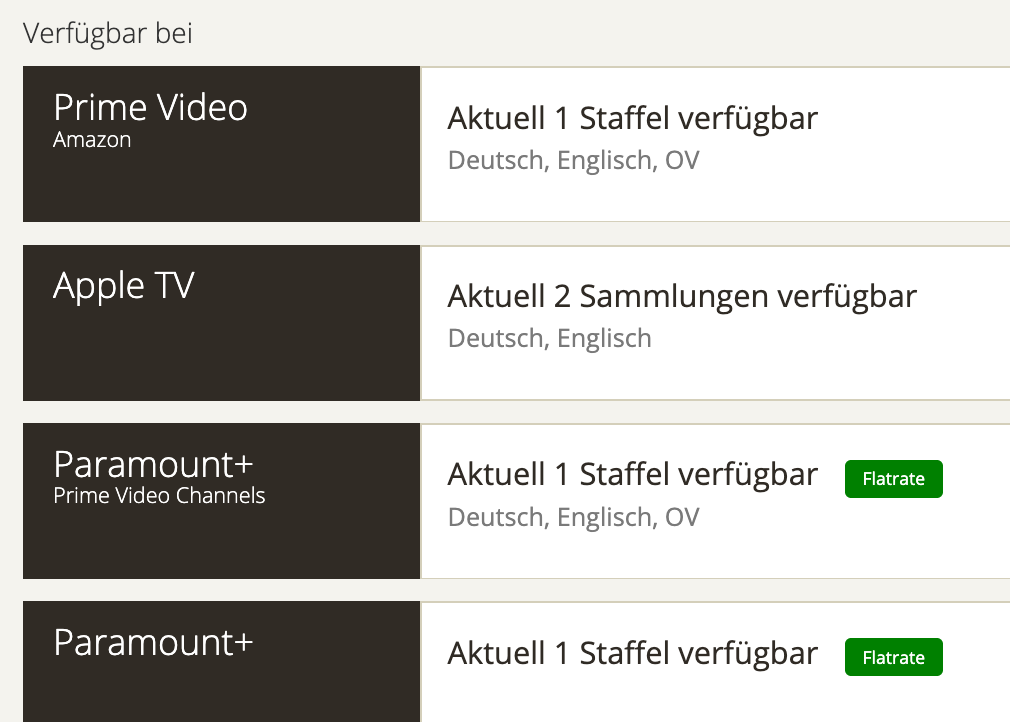Image resolution: width=1010 pixels, height=722 pixels.
Task: Open the bottom standalone Paramount+ heading
Action: click(x=153, y=643)
